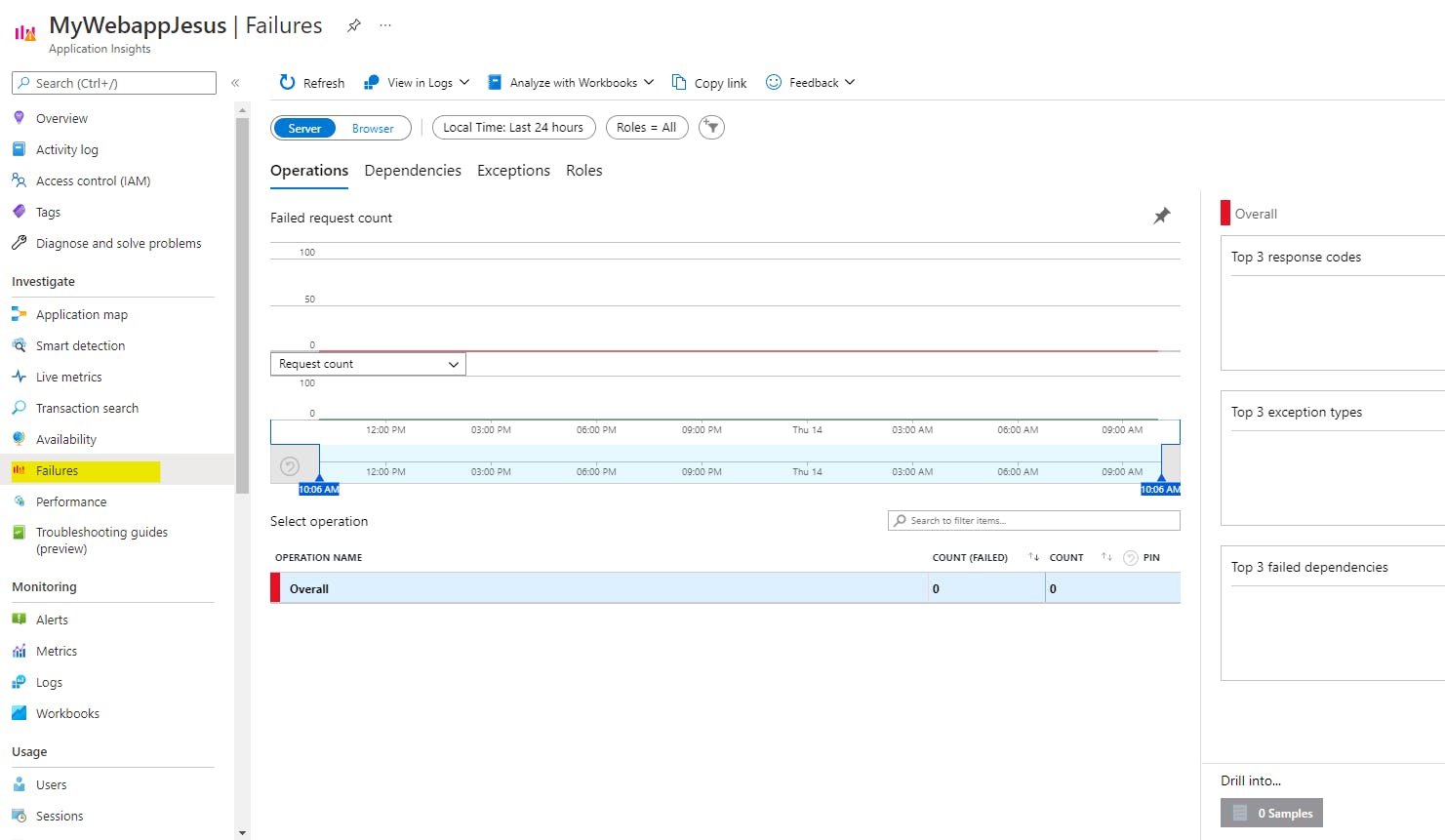The image size is (1445, 840).
Task: Click the Sessions icon in sidebar
Action: tap(19, 816)
